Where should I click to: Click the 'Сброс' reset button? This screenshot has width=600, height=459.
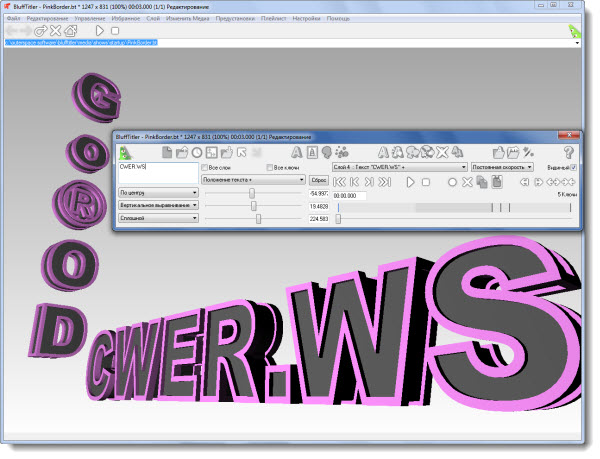click(319, 181)
